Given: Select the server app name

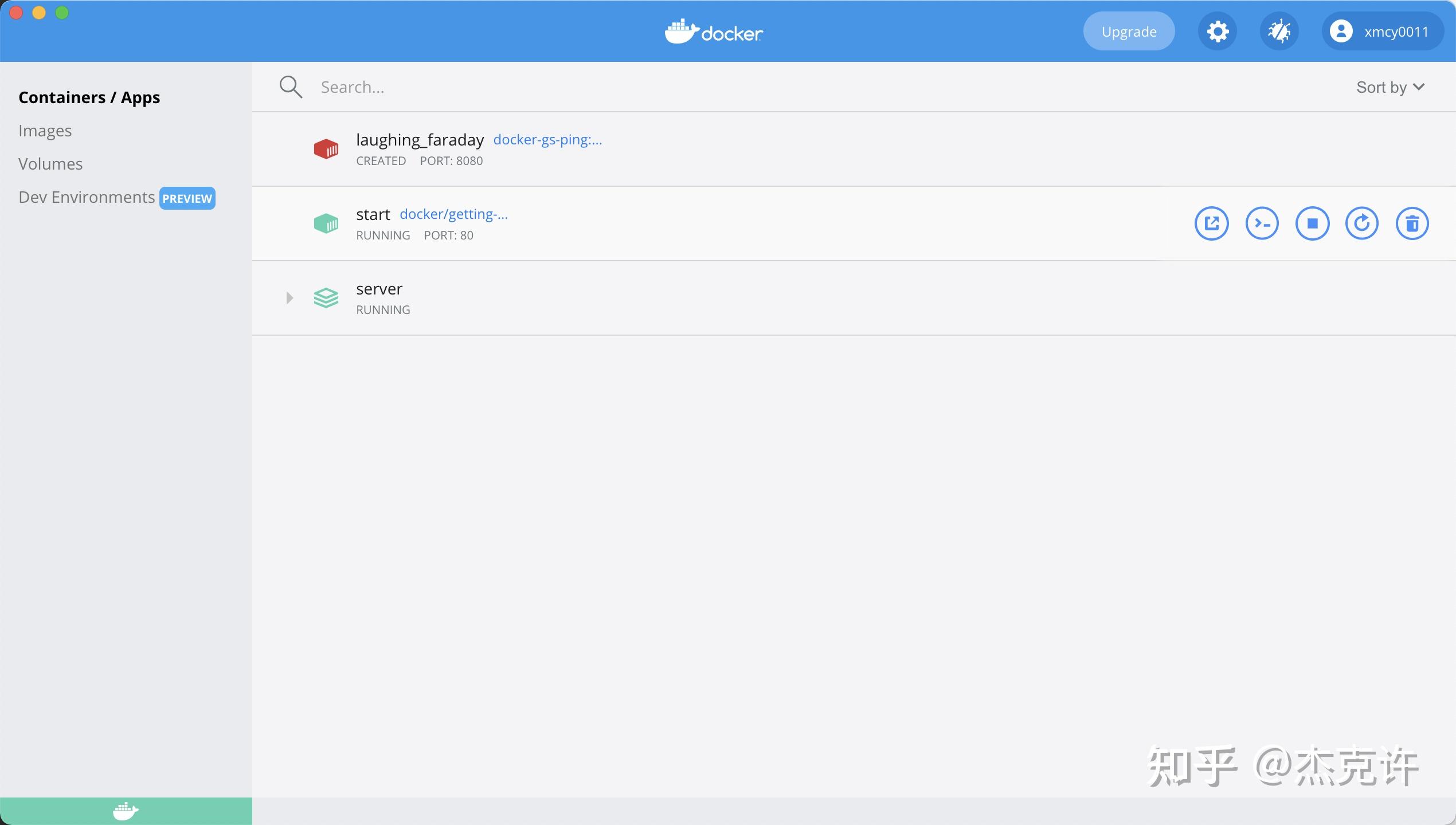Looking at the screenshot, I should [379, 289].
